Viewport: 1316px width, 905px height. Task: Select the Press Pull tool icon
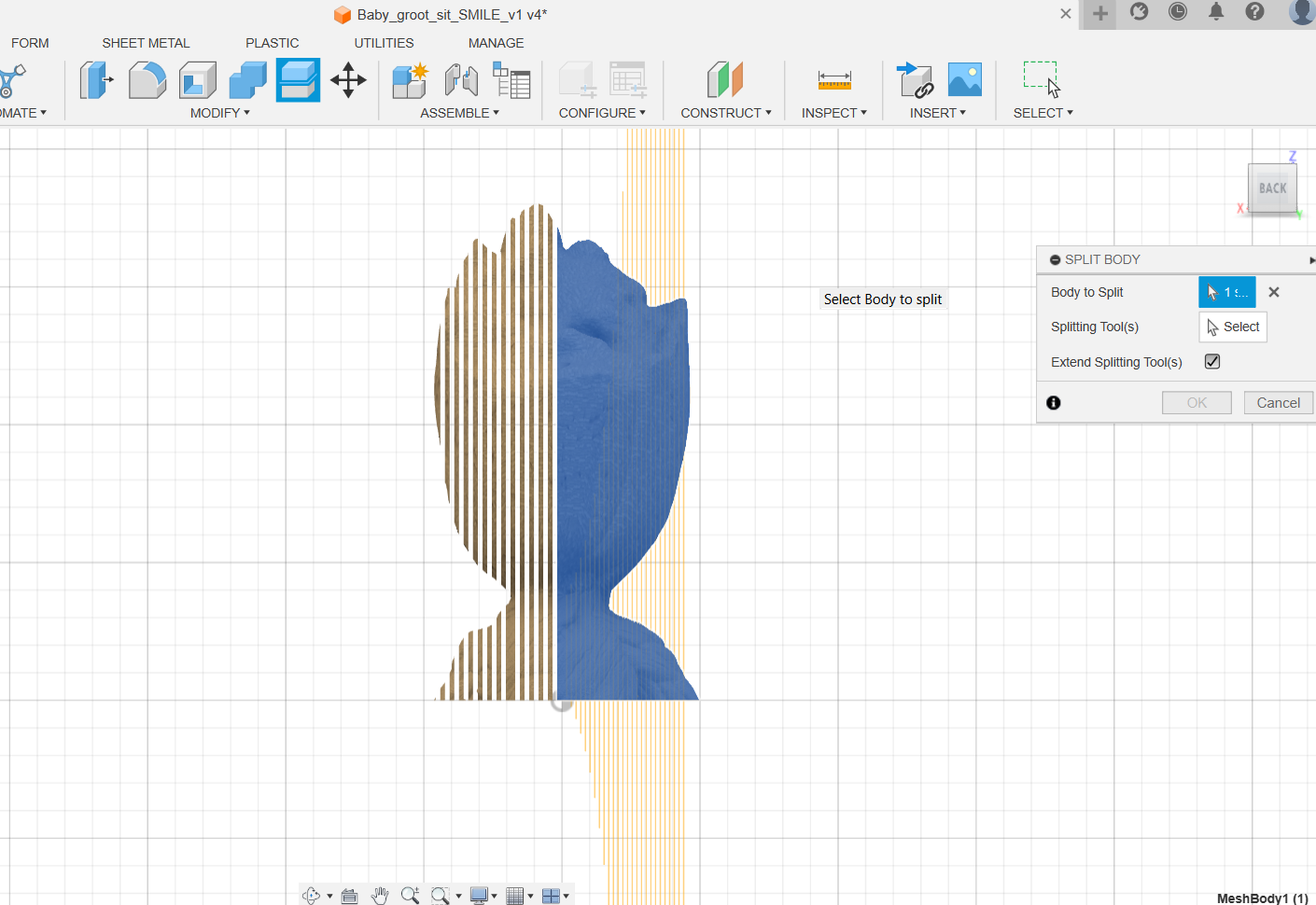pos(96,80)
